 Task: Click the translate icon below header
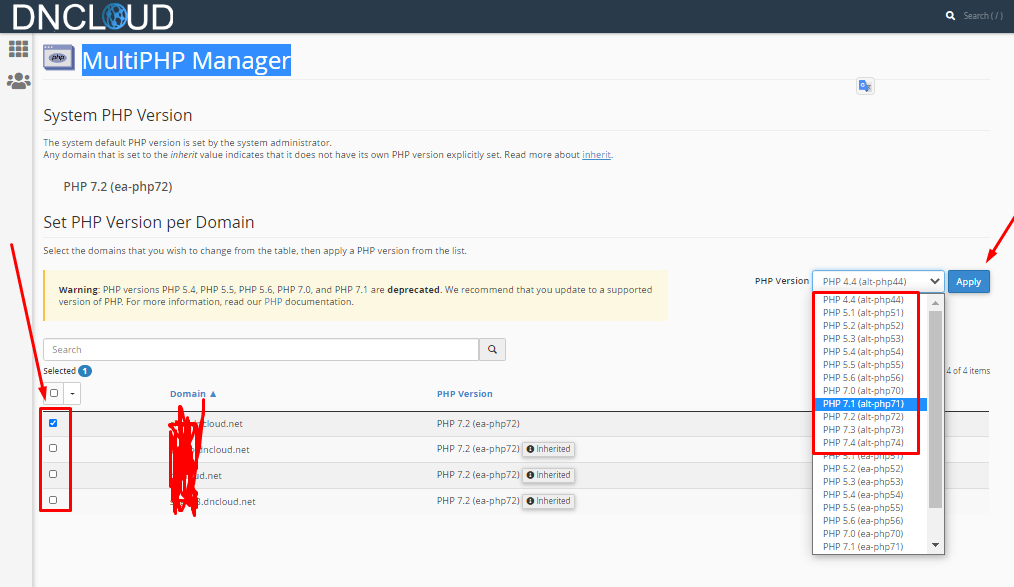coord(865,86)
